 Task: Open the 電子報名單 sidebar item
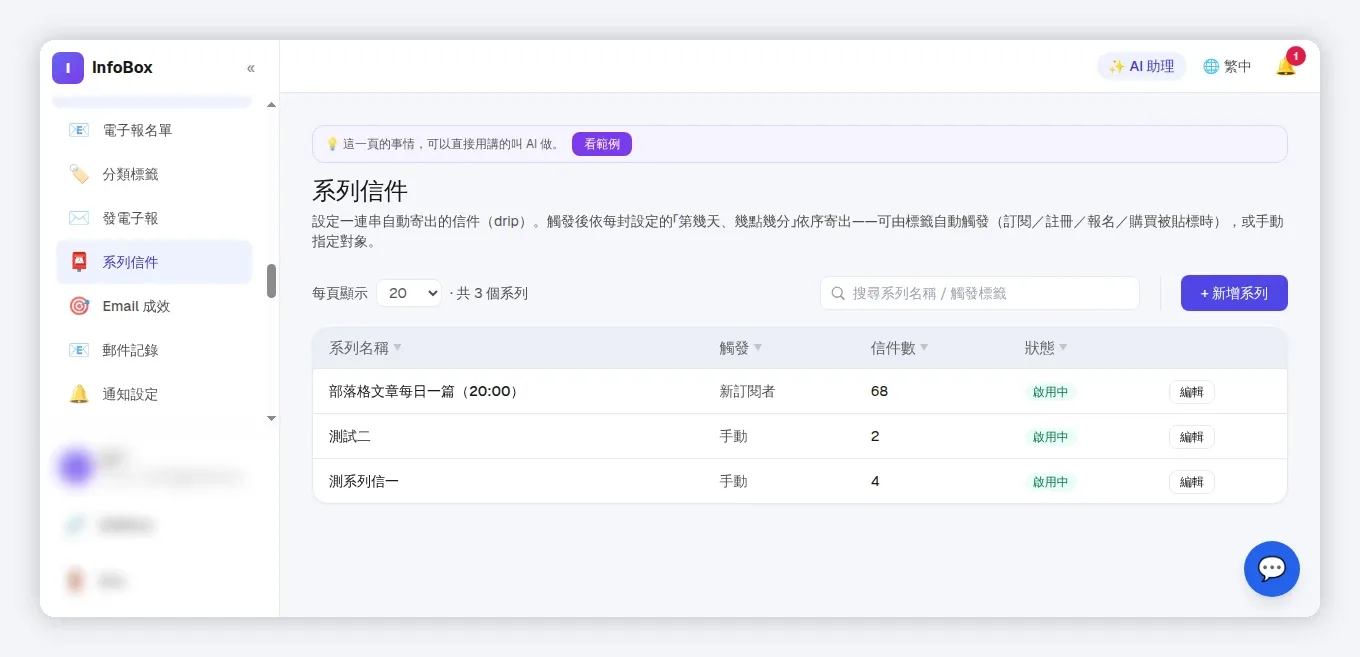154,130
